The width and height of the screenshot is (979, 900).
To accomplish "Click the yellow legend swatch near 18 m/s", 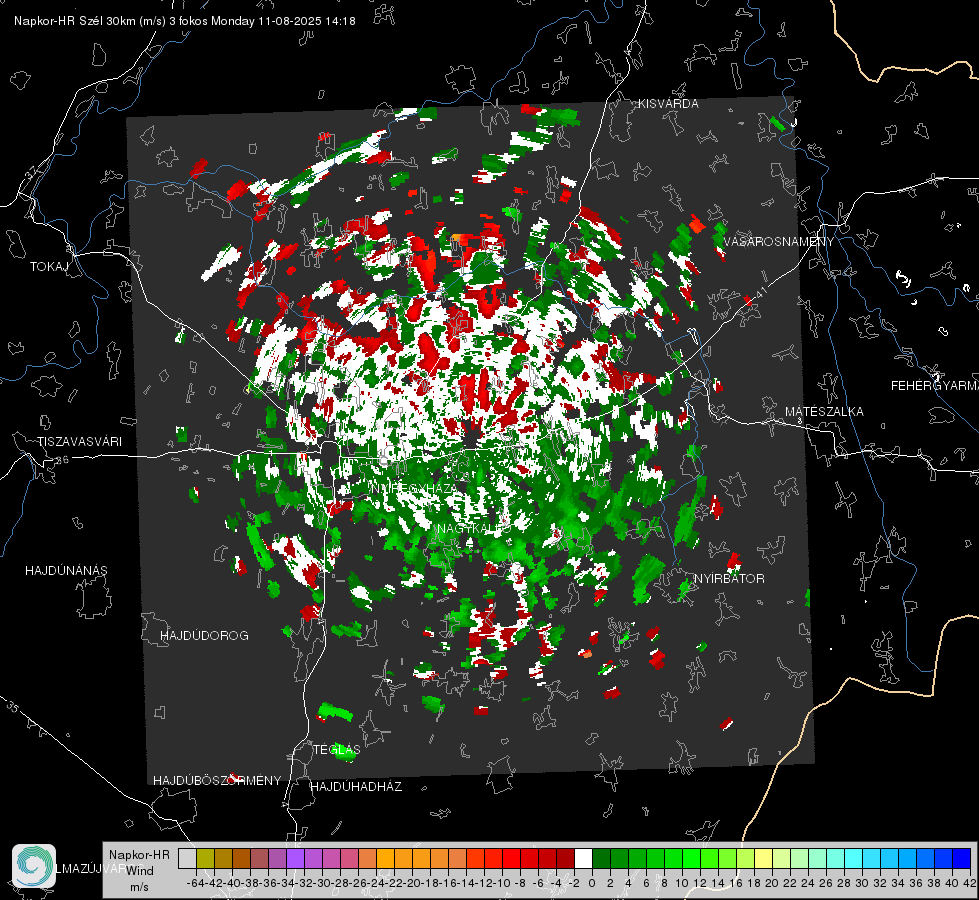I will click(x=764, y=859).
